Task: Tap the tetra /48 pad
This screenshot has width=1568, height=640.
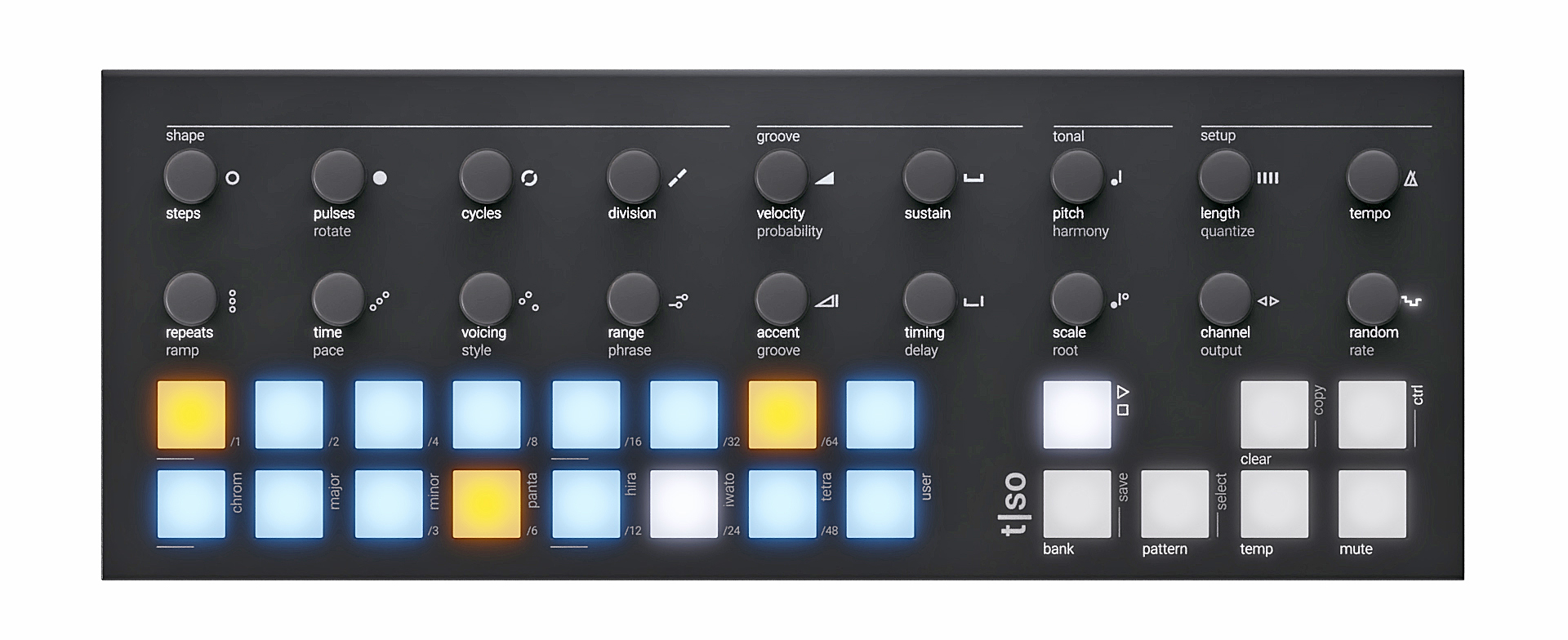Action: click(x=782, y=504)
